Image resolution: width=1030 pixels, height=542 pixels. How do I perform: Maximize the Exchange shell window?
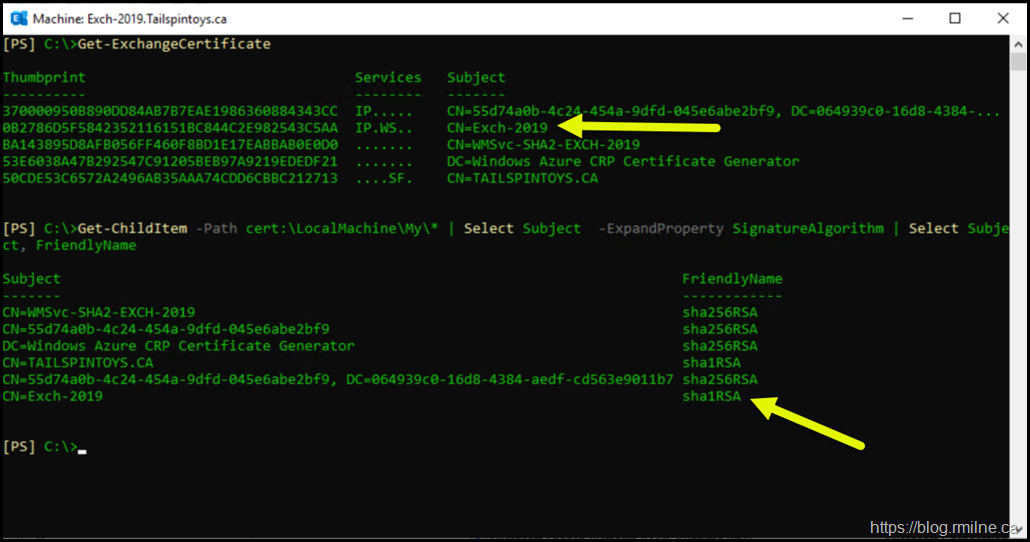954,18
